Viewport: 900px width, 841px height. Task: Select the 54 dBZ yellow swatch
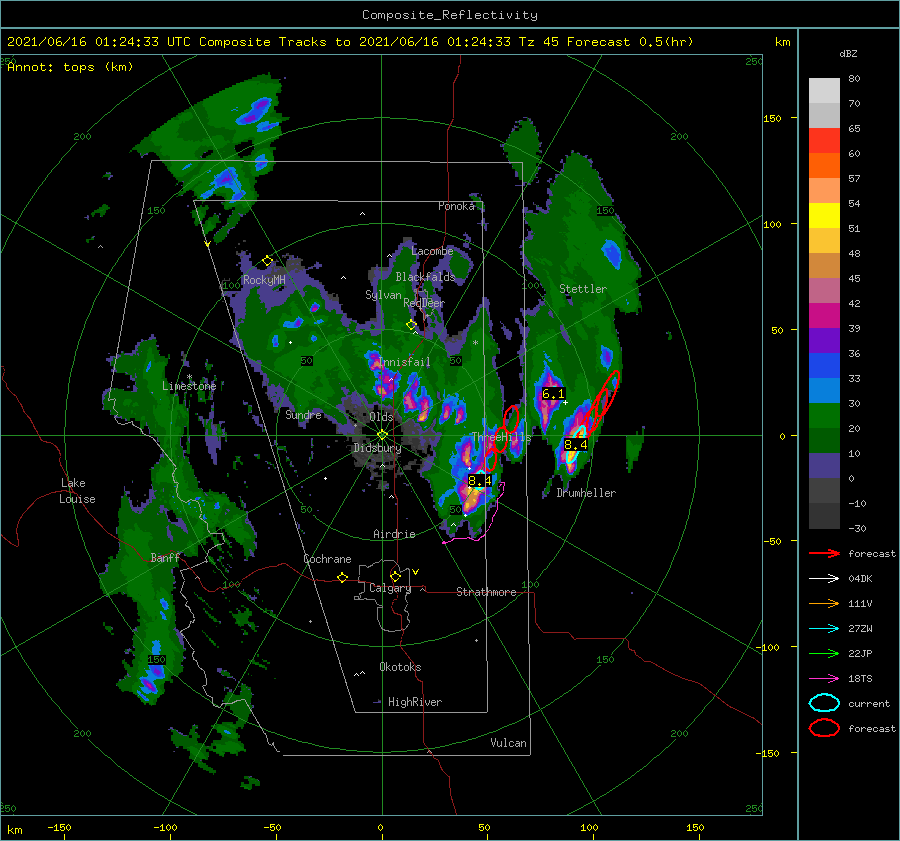(x=824, y=215)
